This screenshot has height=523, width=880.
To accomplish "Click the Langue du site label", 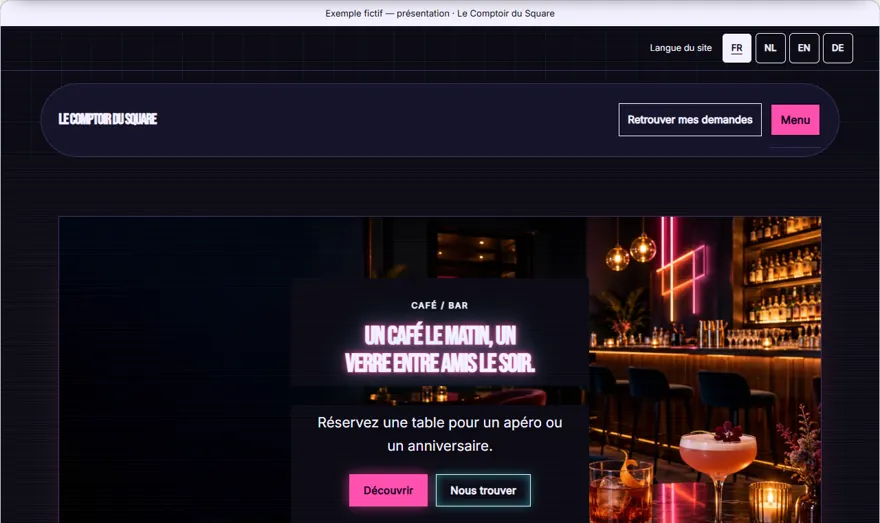I will click(x=680, y=48).
